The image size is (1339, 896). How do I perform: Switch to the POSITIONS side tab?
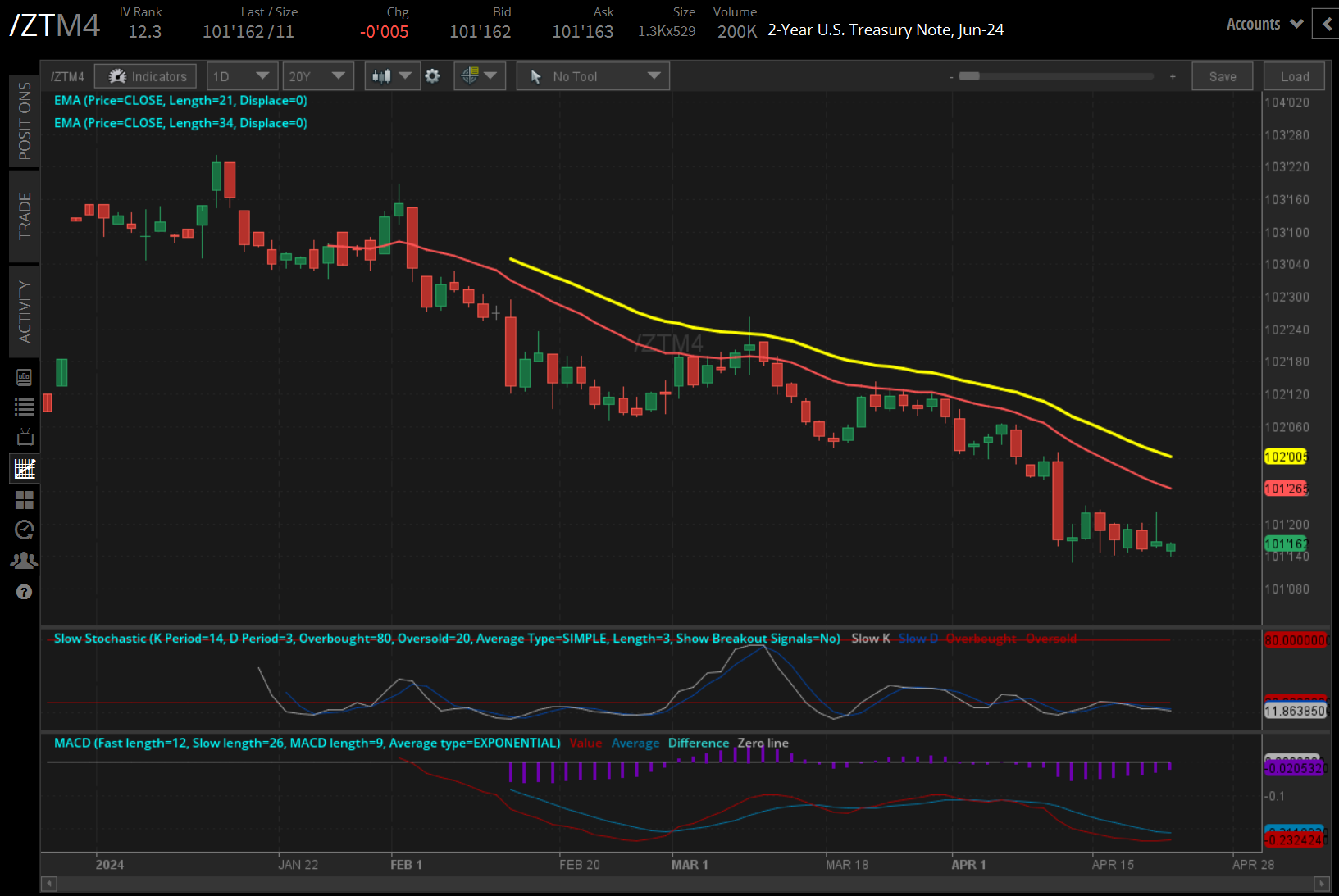coord(25,121)
